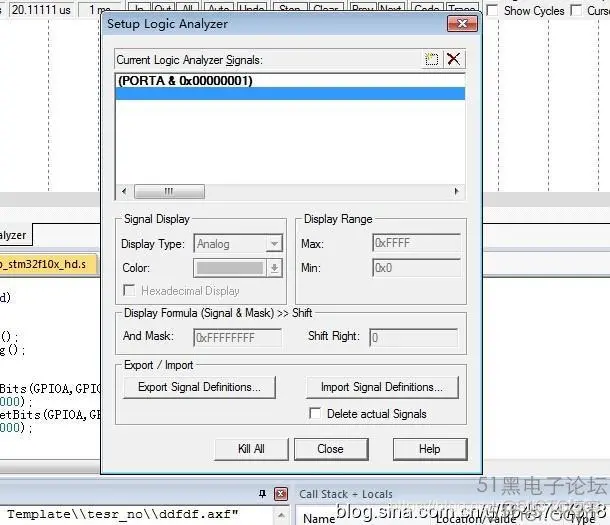Click the Trace toolbar button
Viewport: 610px width, 525px height.
461,10
